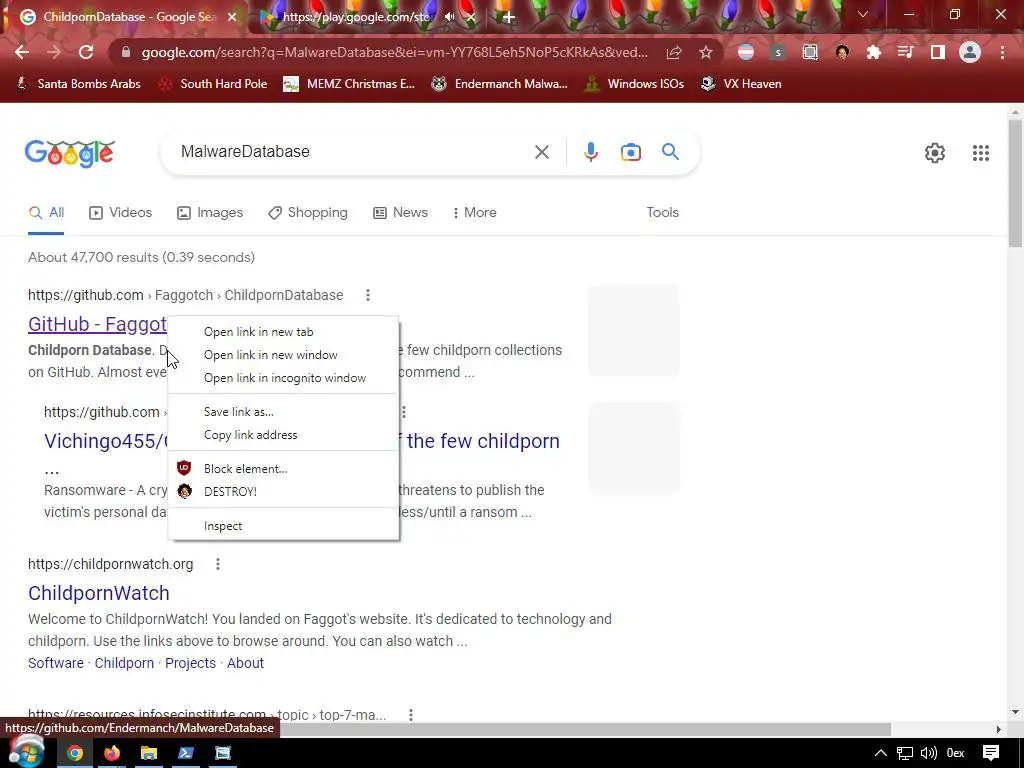The image size is (1024, 768).
Task: Choose Block element... from context menu
Action: pyautogui.click(x=283, y=468)
